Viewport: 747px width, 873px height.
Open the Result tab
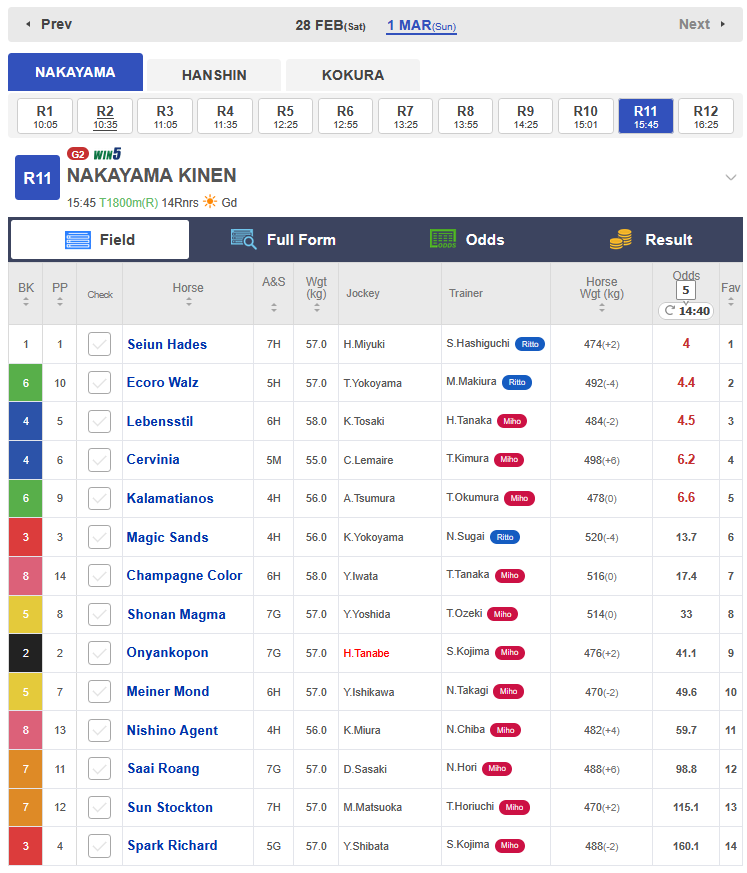click(651, 240)
